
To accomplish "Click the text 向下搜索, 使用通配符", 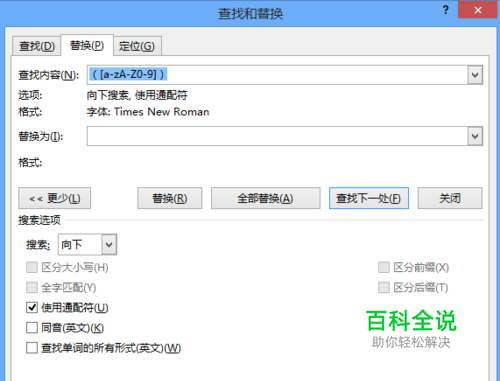I will pyautogui.click(x=137, y=95).
